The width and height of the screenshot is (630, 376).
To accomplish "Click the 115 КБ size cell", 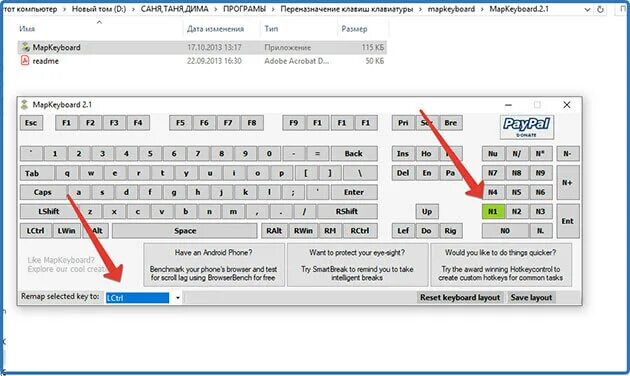I will pyautogui.click(x=372, y=47).
